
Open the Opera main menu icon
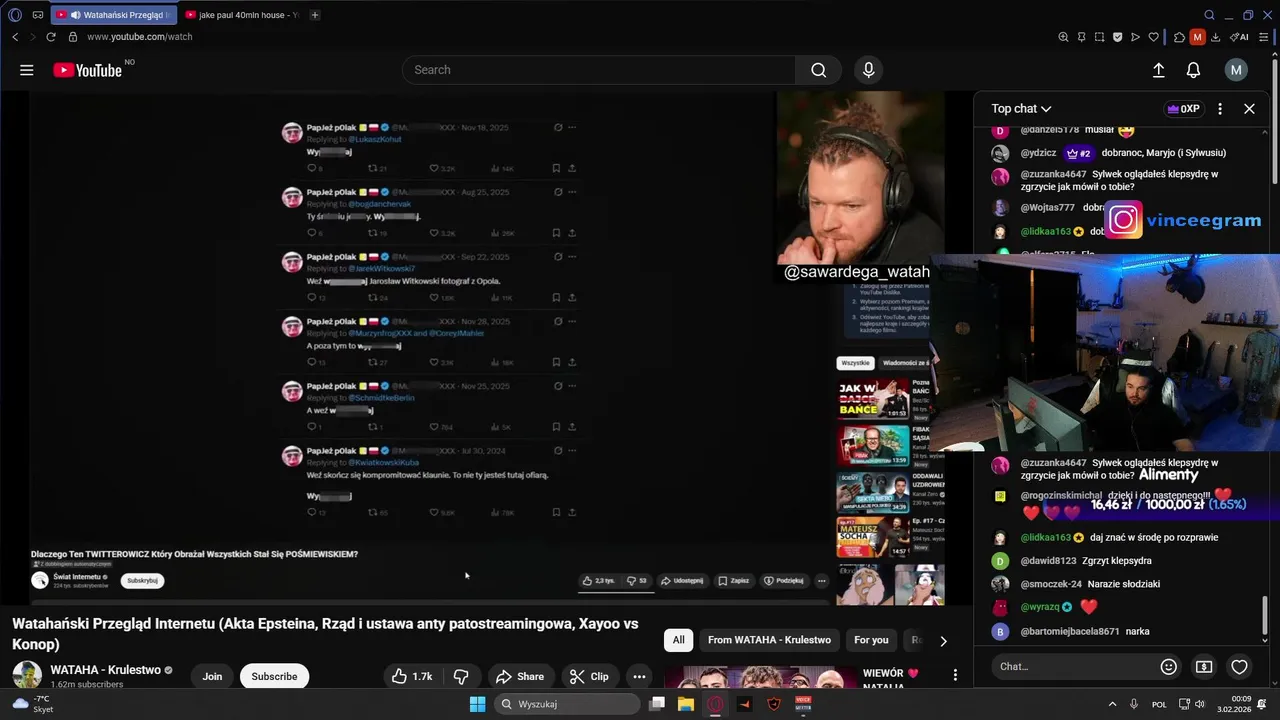(15, 15)
